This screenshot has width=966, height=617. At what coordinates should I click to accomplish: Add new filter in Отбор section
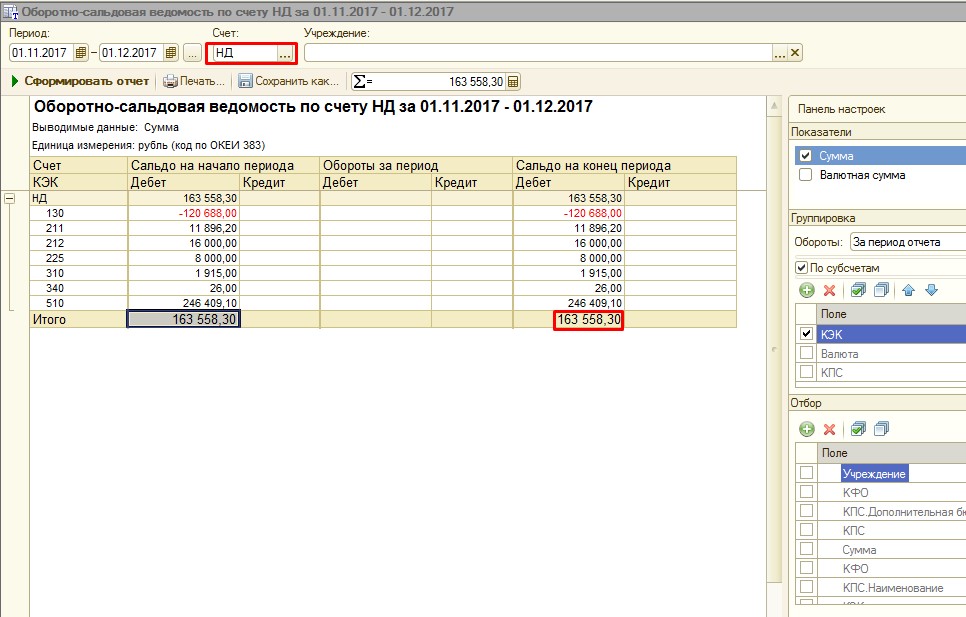coord(807,429)
